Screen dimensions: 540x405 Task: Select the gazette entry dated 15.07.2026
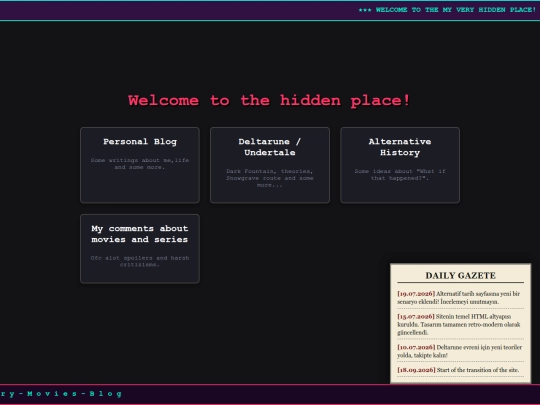(x=460, y=324)
